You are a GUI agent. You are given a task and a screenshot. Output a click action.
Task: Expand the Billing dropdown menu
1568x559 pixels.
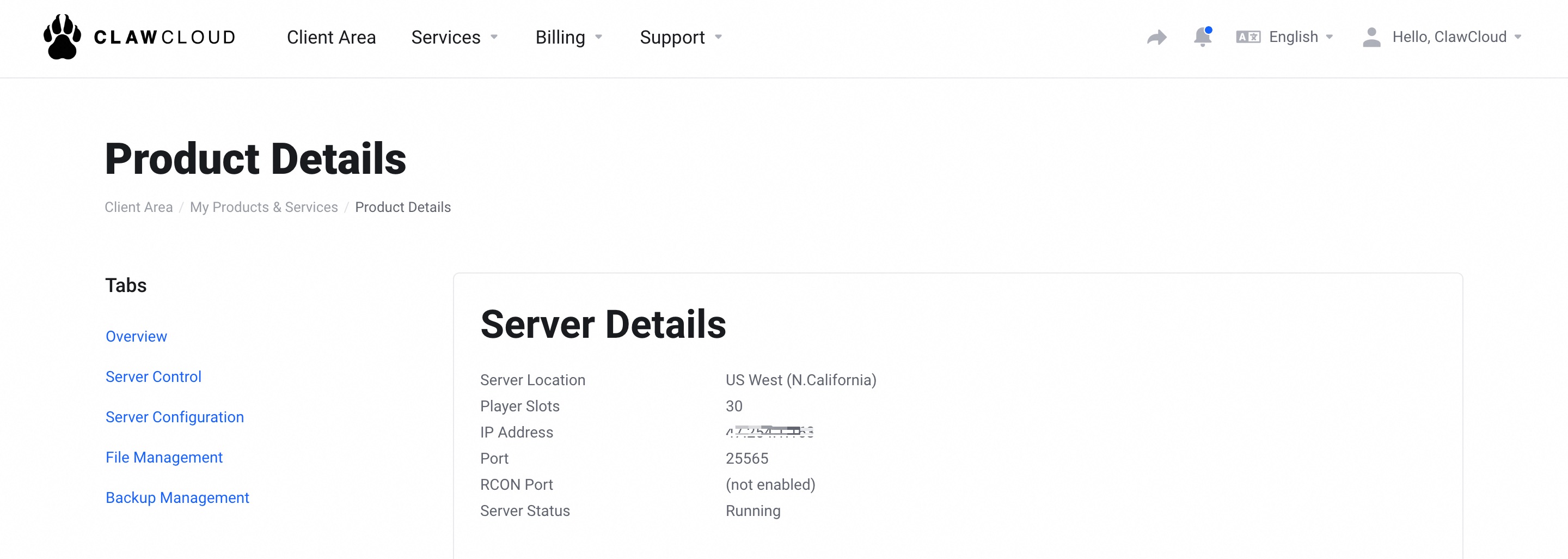click(x=568, y=37)
